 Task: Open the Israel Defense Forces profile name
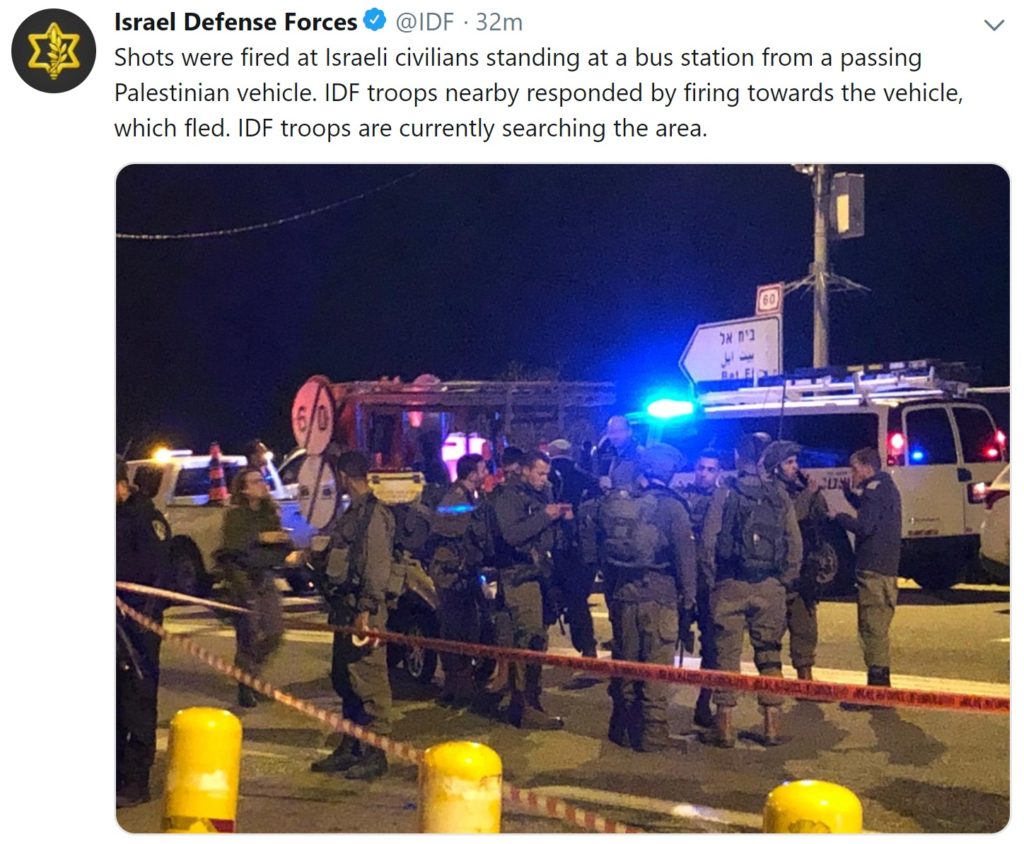point(236,22)
